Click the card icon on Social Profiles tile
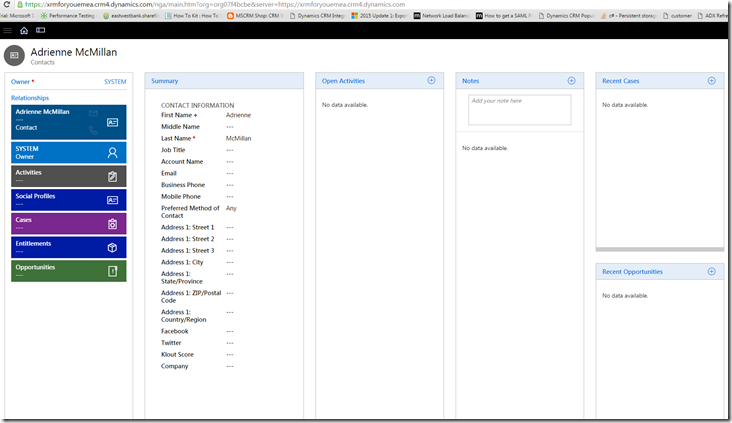This screenshot has height=423, width=732. [x=113, y=200]
